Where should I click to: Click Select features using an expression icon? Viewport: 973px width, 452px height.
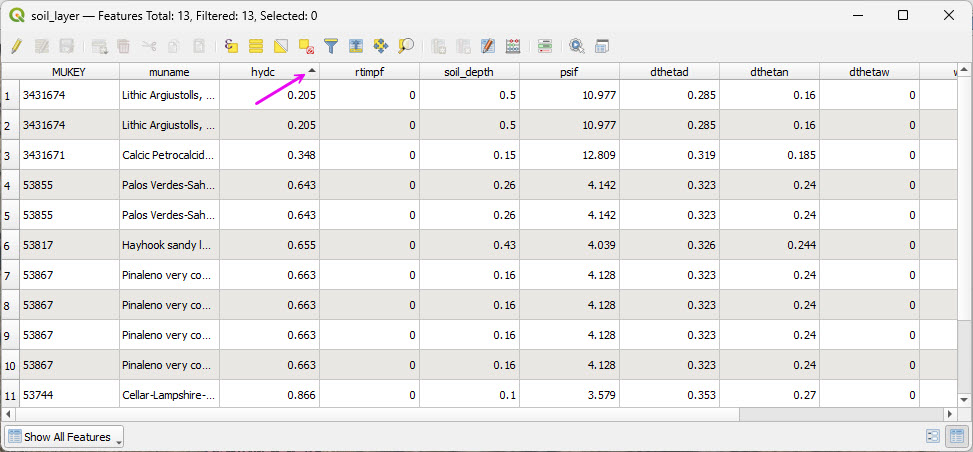(231, 46)
